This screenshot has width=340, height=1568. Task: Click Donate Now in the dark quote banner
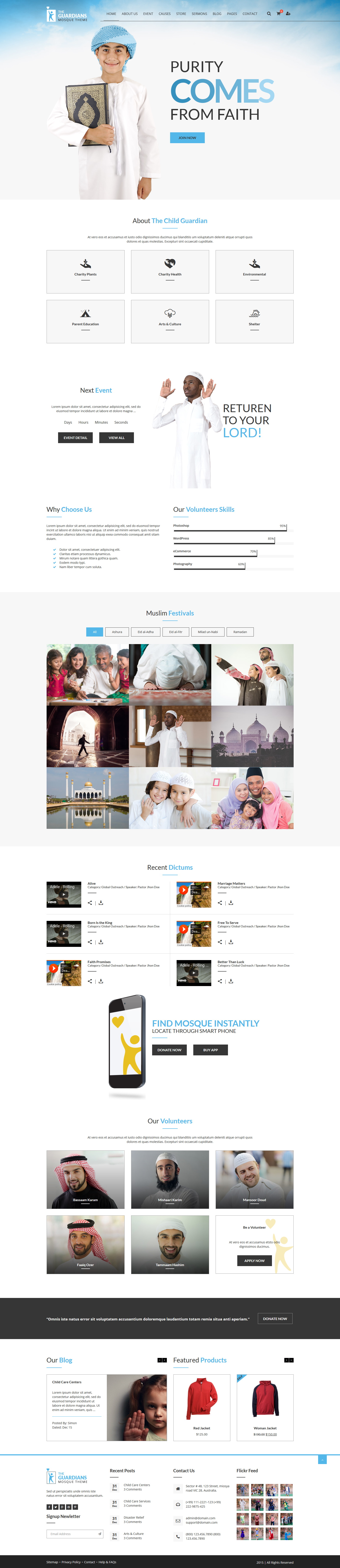[275, 1319]
